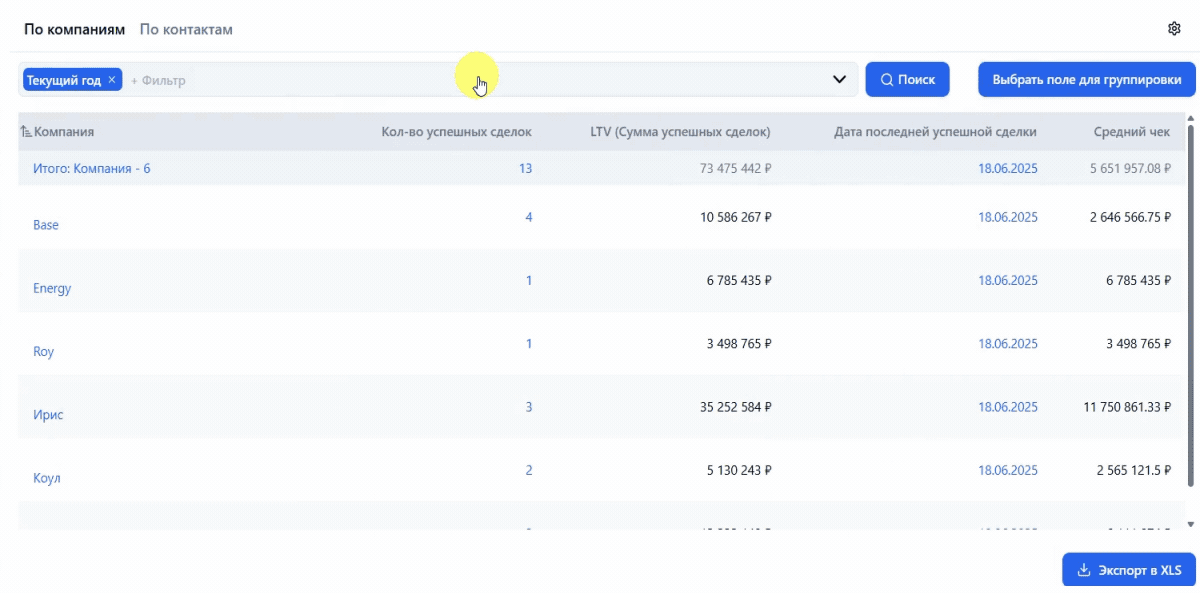Sort by 'Средний чек' column header
1200x593 pixels.
point(1131,132)
